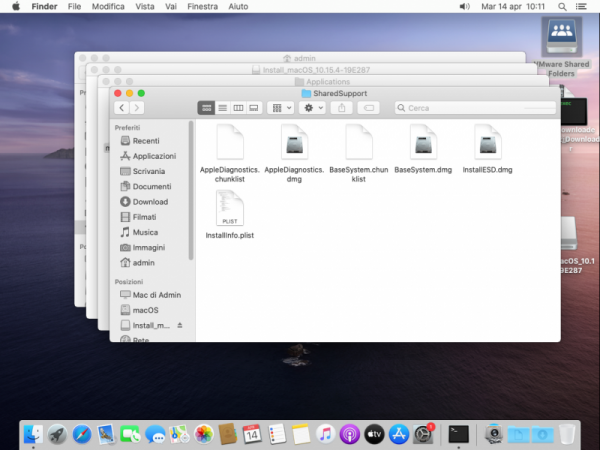Open Calendar in the Dock
The width and height of the screenshot is (600, 450).
tap(252, 434)
